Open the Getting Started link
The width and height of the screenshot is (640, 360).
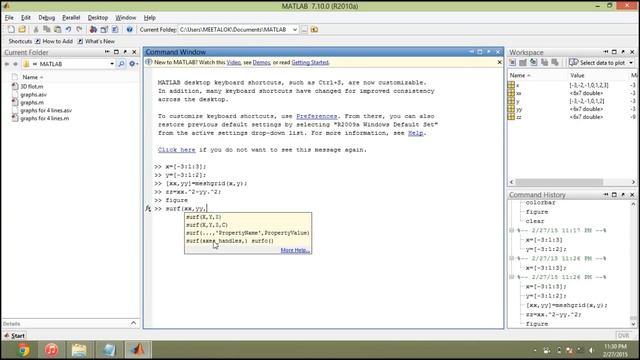(x=310, y=62)
